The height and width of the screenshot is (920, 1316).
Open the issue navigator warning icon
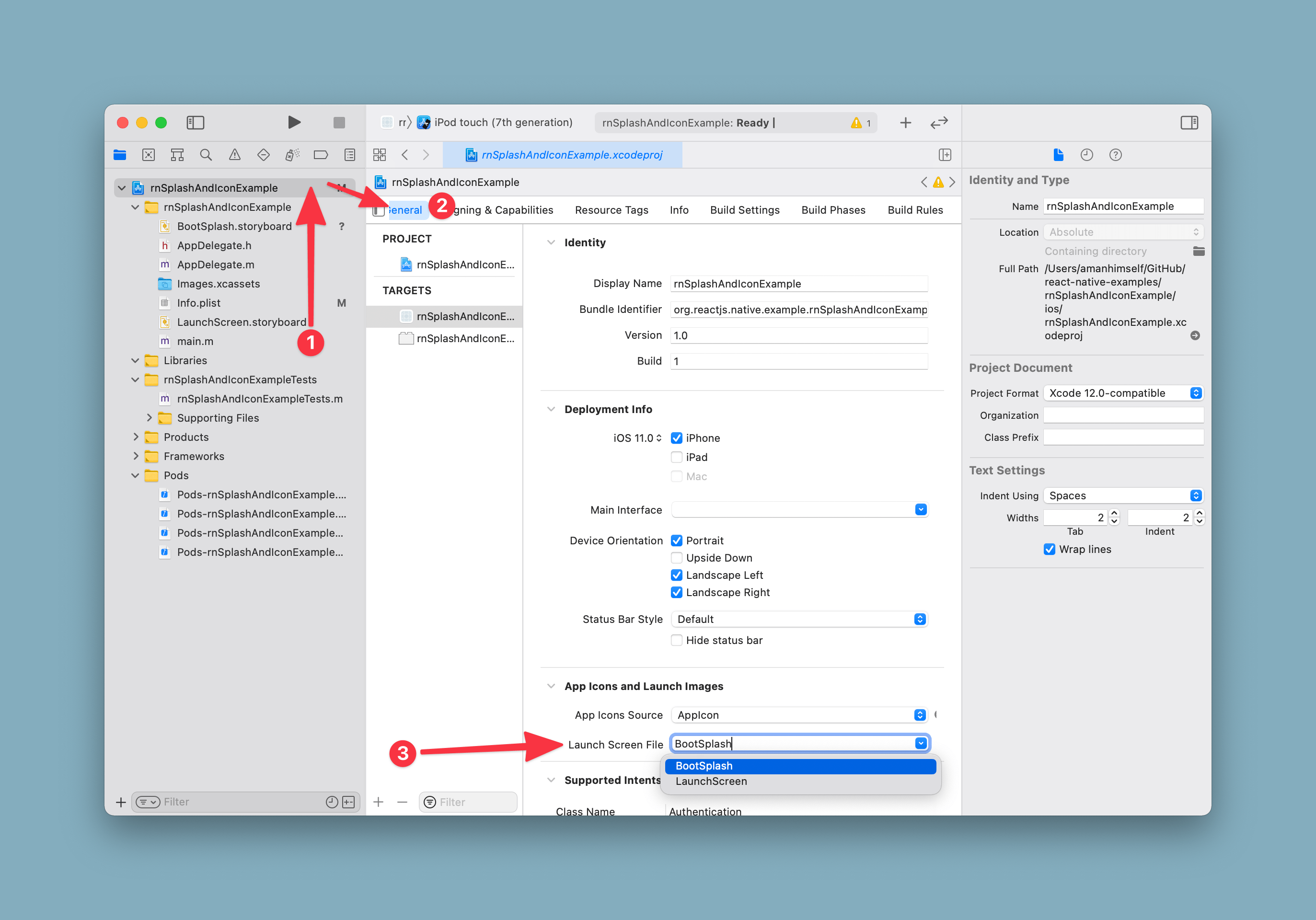tap(234, 155)
